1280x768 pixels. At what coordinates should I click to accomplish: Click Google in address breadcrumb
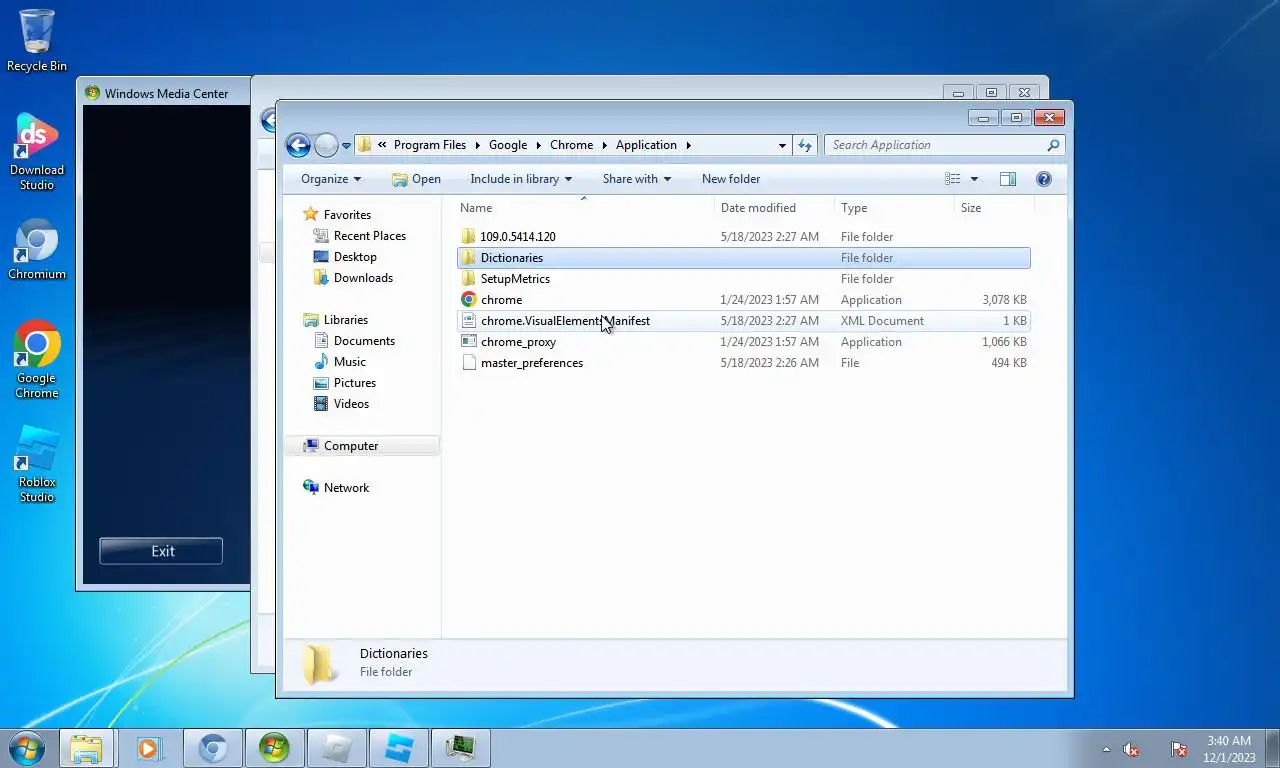[x=508, y=145]
